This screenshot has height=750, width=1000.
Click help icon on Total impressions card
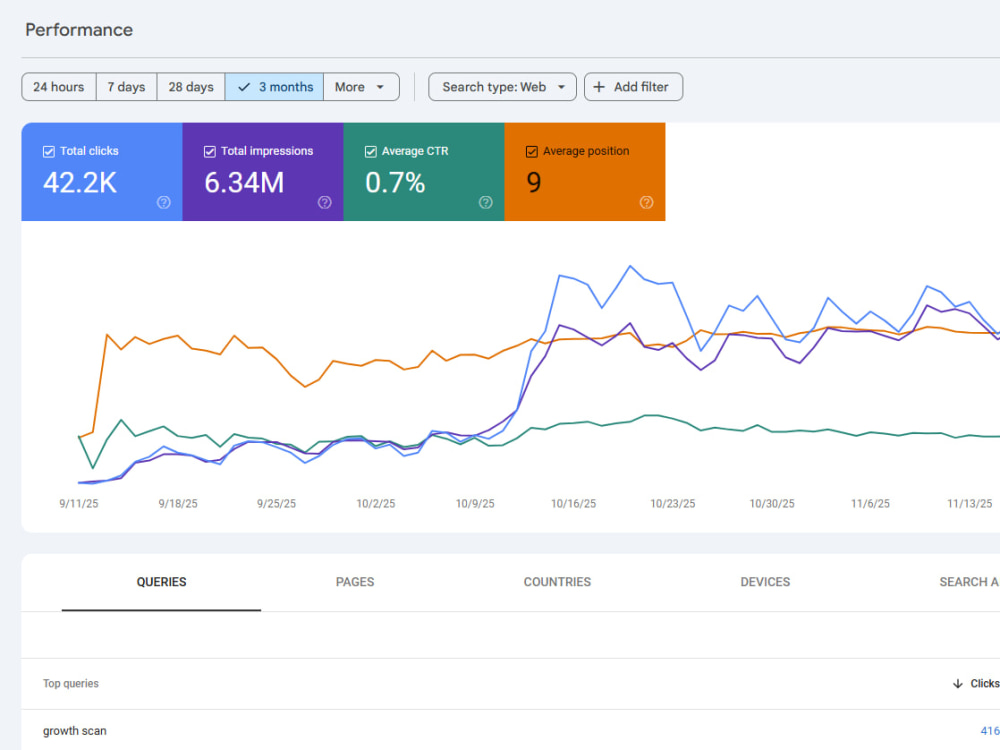tap(325, 202)
